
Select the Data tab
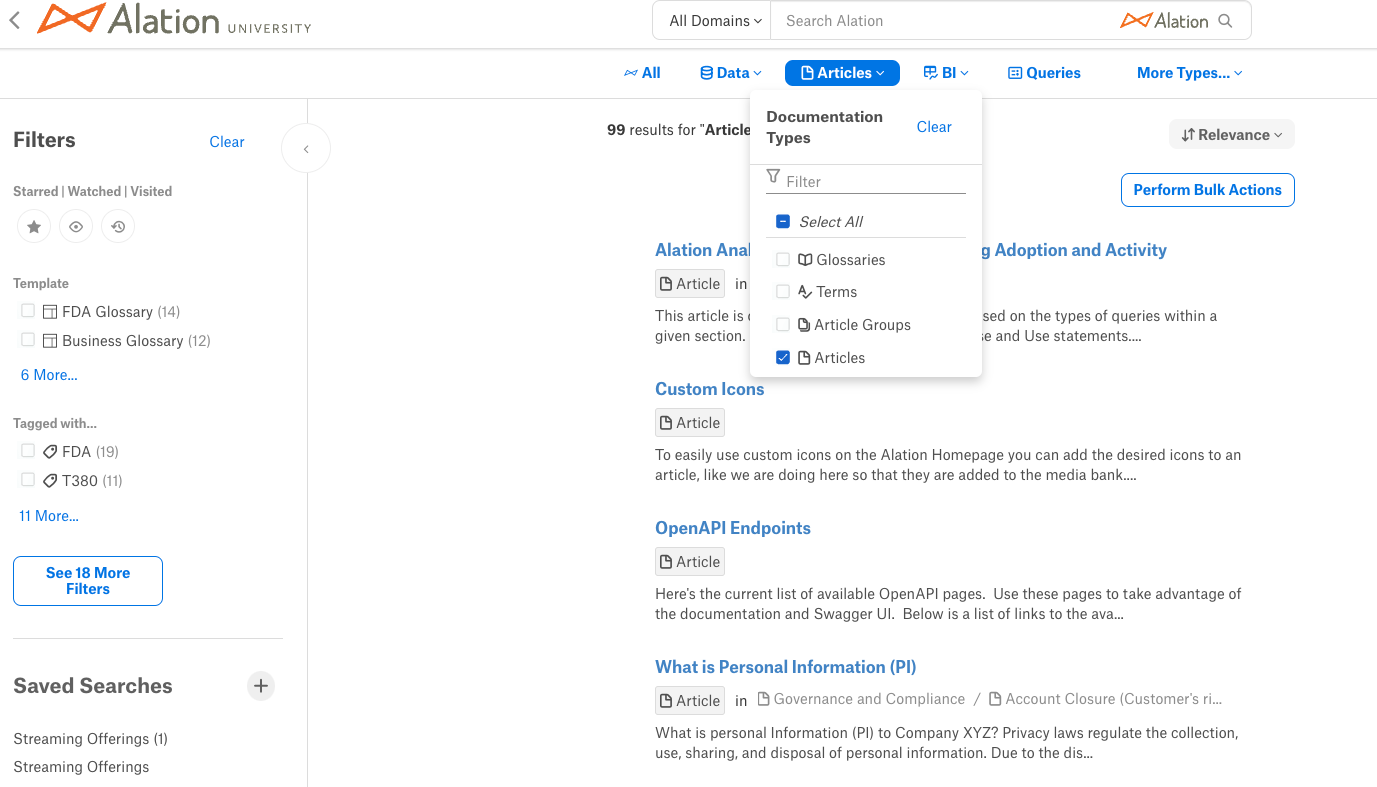(731, 73)
